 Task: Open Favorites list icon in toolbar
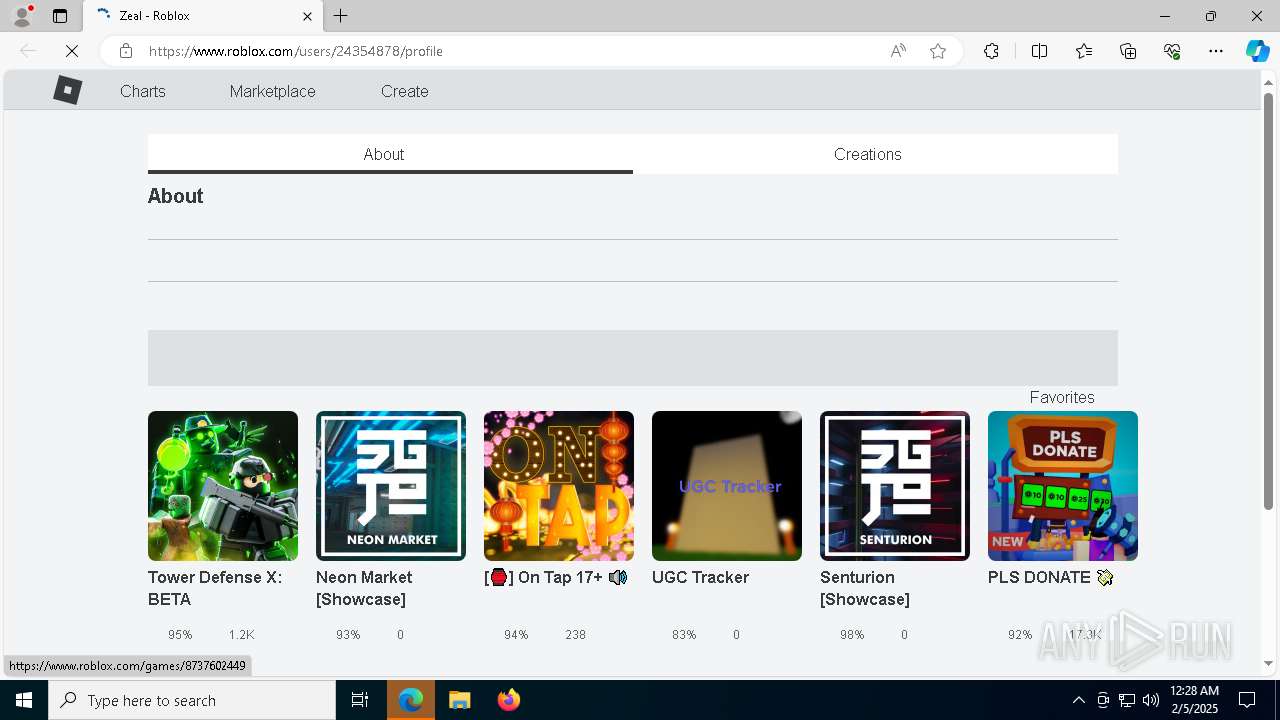click(x=1084, y=51)
